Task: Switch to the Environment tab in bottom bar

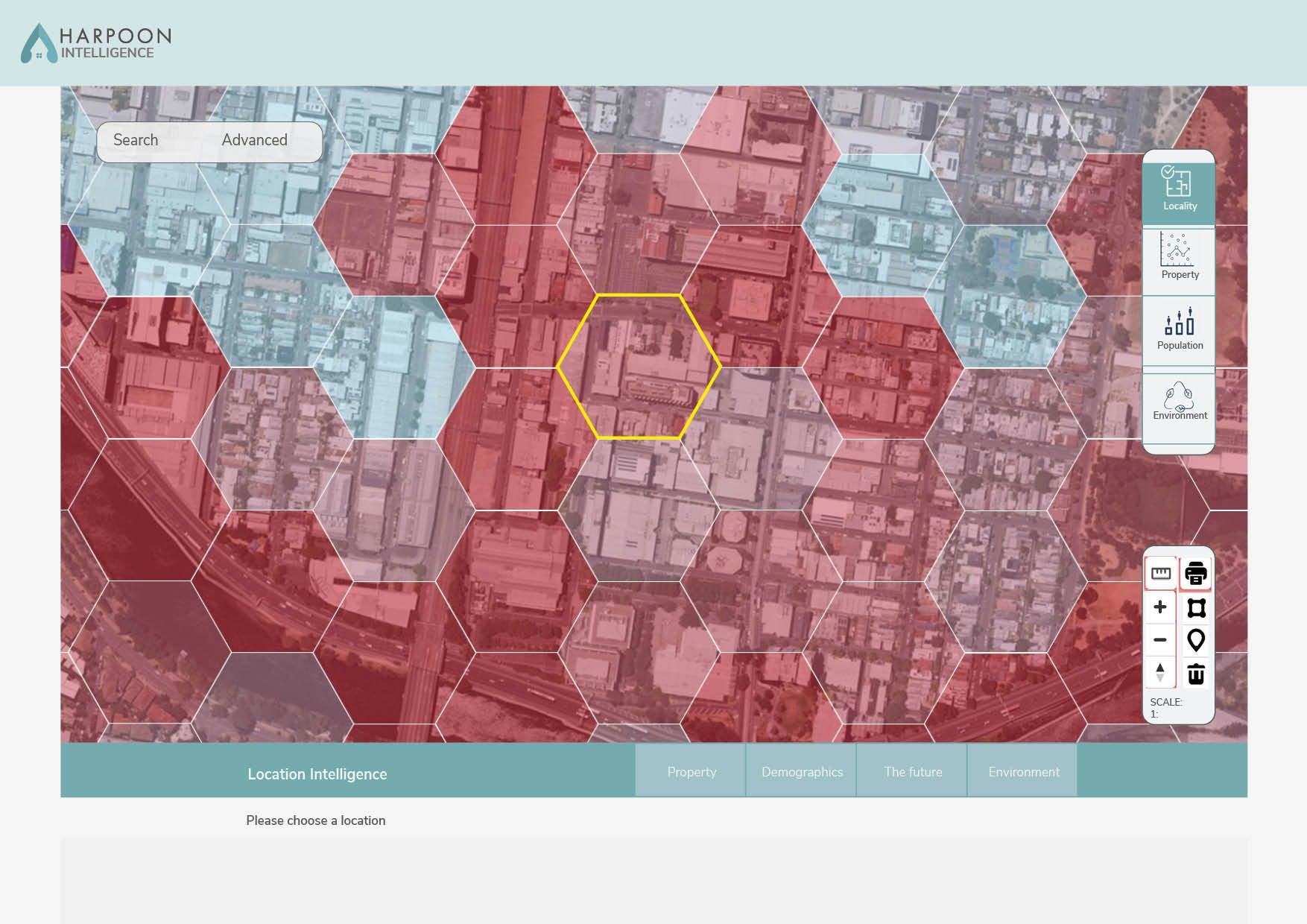Action: click(x=1023, y=771)
